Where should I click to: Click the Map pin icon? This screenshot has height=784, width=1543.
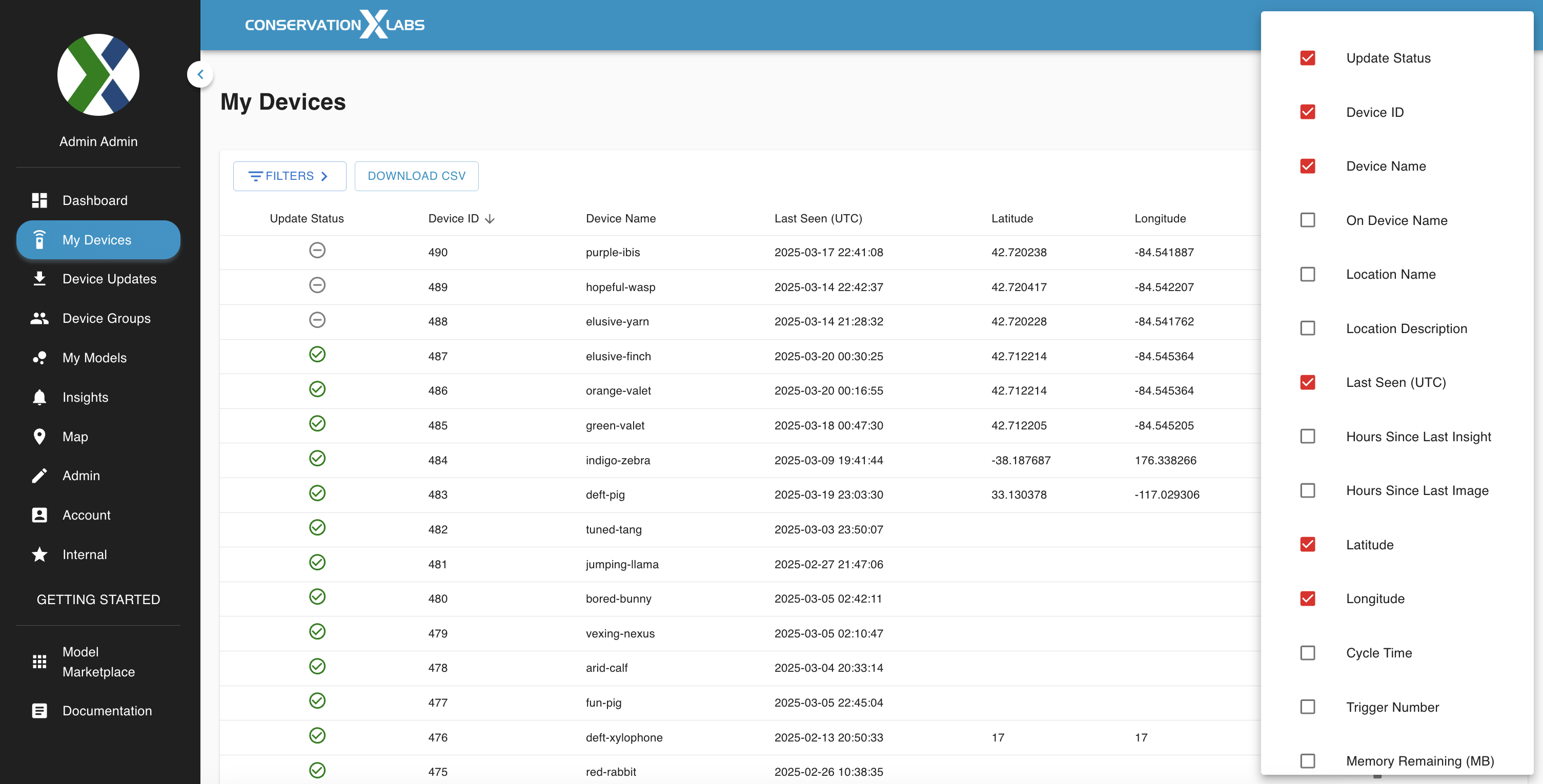pos(39,437)
